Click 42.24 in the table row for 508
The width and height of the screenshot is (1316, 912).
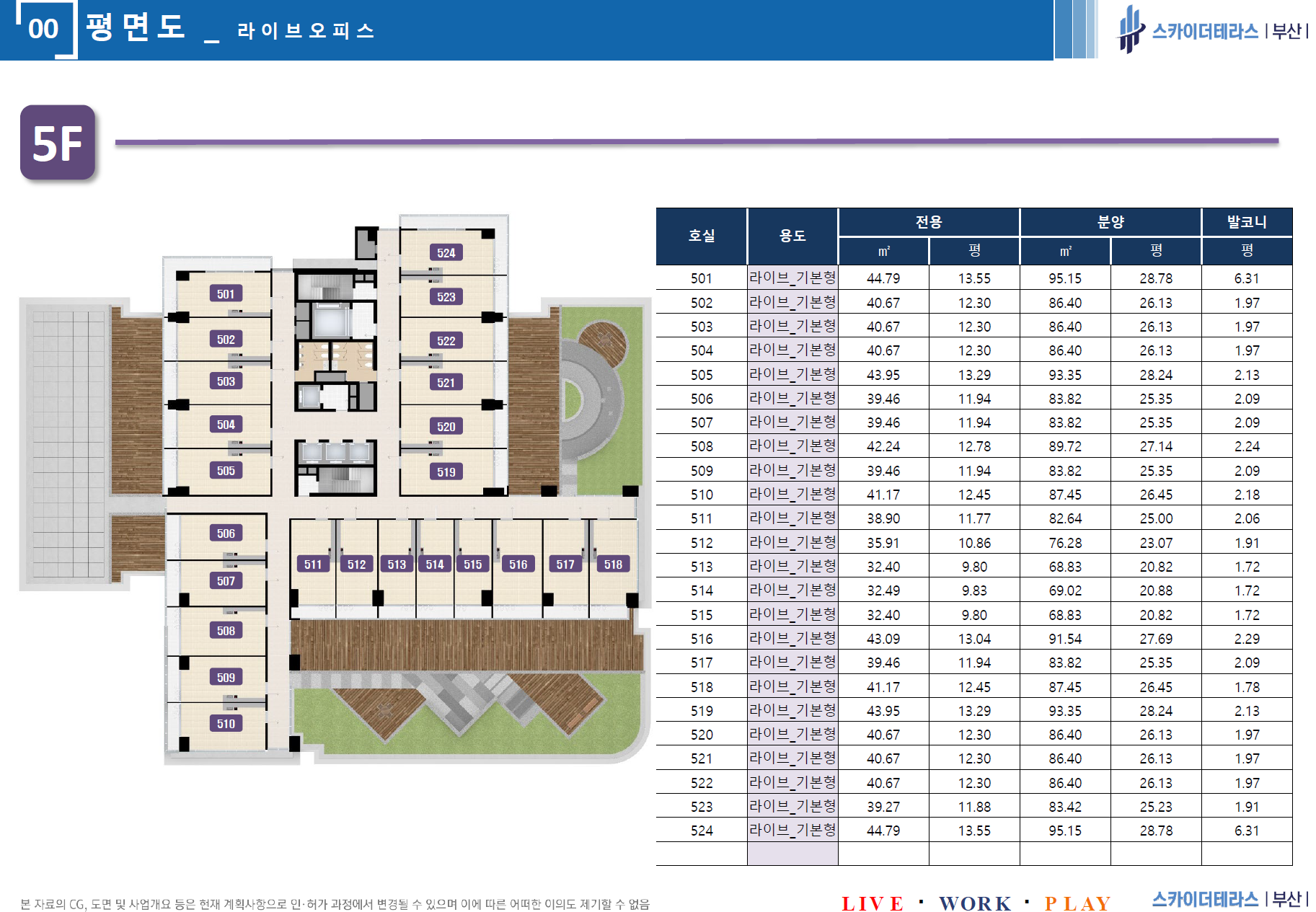(883, 446)
